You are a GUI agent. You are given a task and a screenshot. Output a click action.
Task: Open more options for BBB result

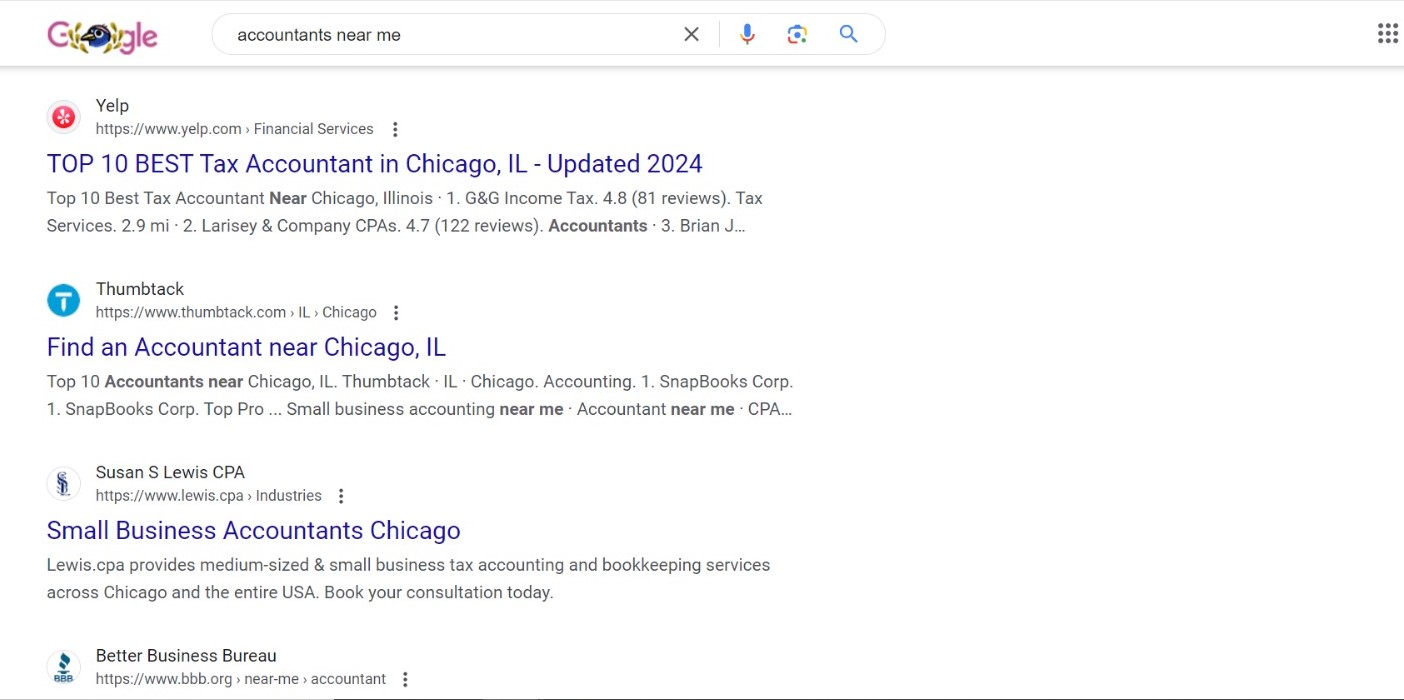(x=405, y=680)
